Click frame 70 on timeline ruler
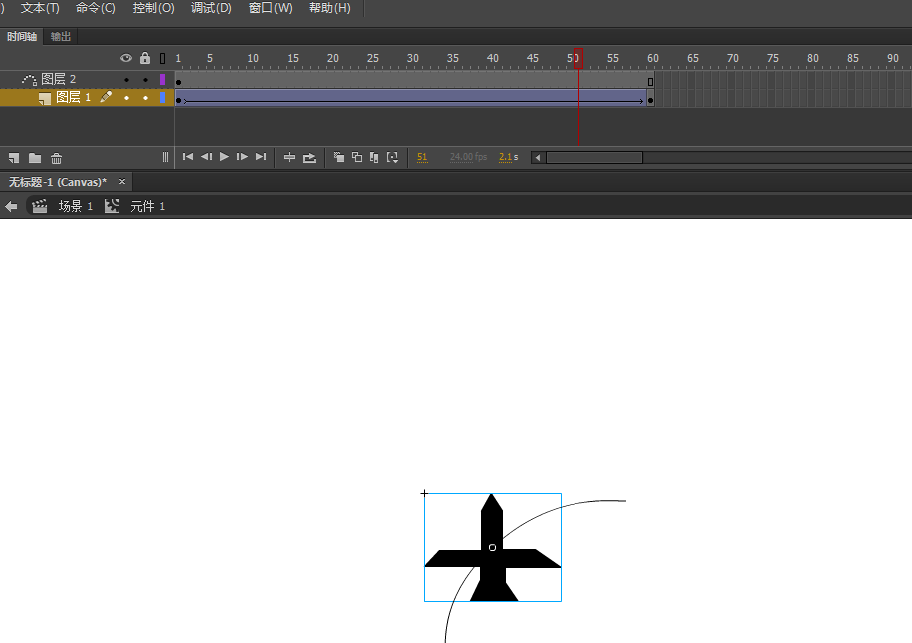Image resolution: width=912 pixels, height=643 pixels. coord(731,58)
